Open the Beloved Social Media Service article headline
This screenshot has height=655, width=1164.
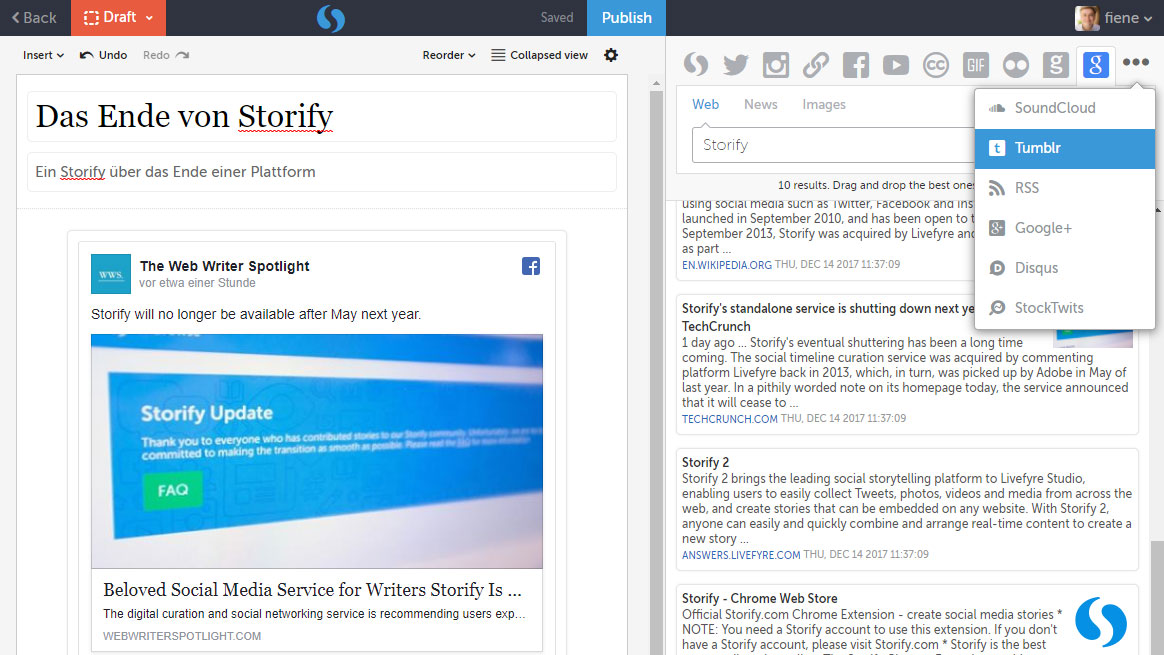pyautogui.click(x=313, y=590)
